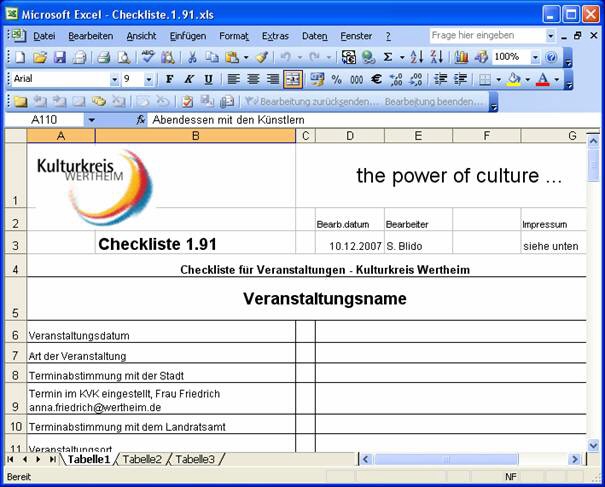Click the AutoSum sigma icon
Viewport: 605px width, 487px height.
[x=388, y=57]
